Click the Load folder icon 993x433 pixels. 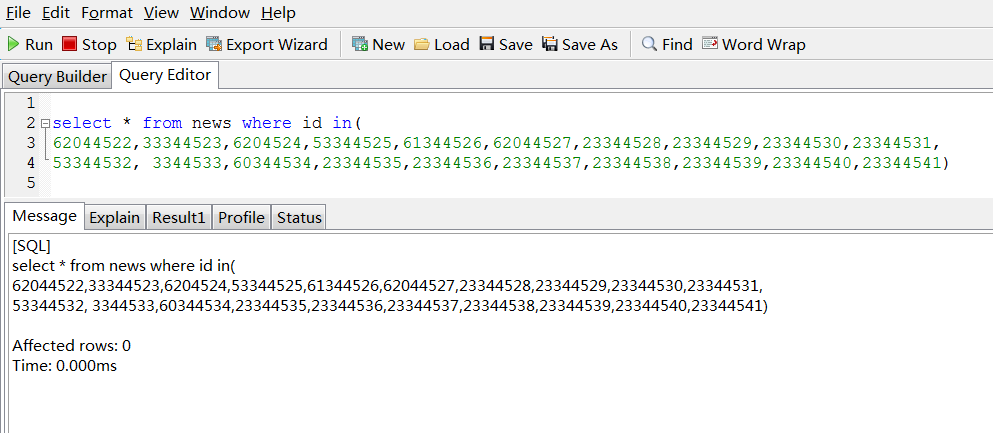[422, 44]
